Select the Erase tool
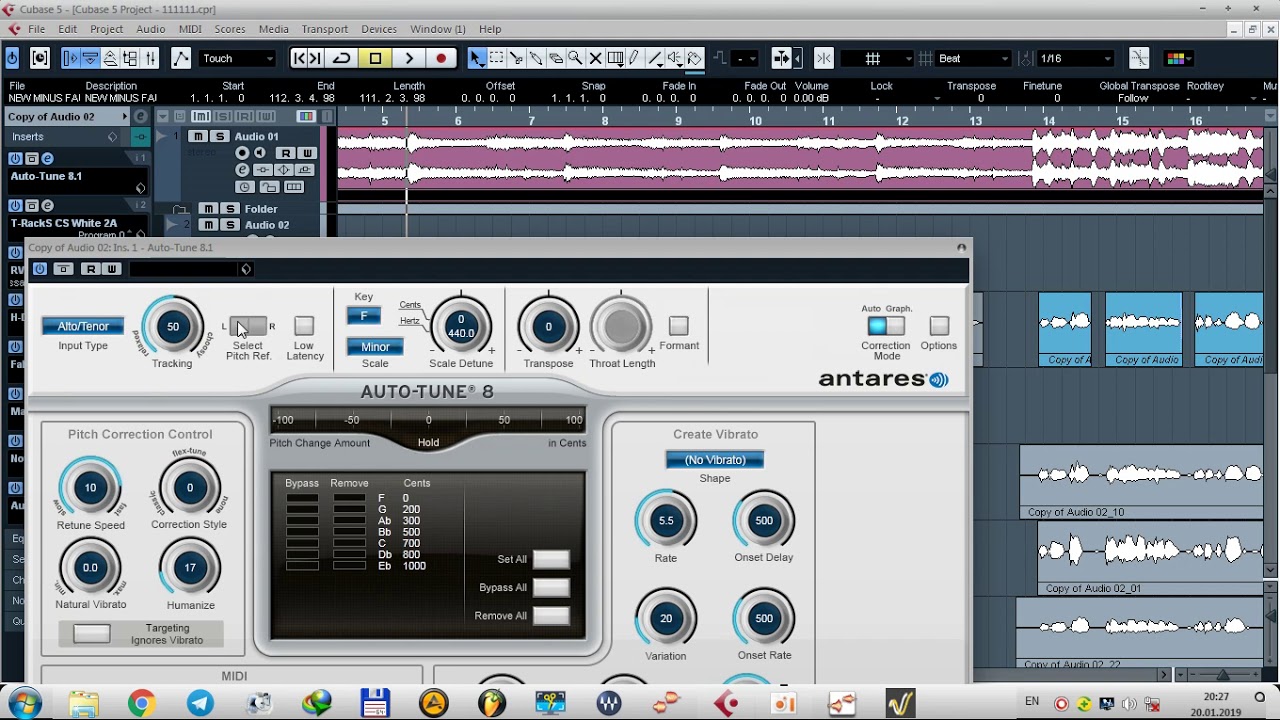This screenshot has height=720, width=1280. [x=556, y=58]
